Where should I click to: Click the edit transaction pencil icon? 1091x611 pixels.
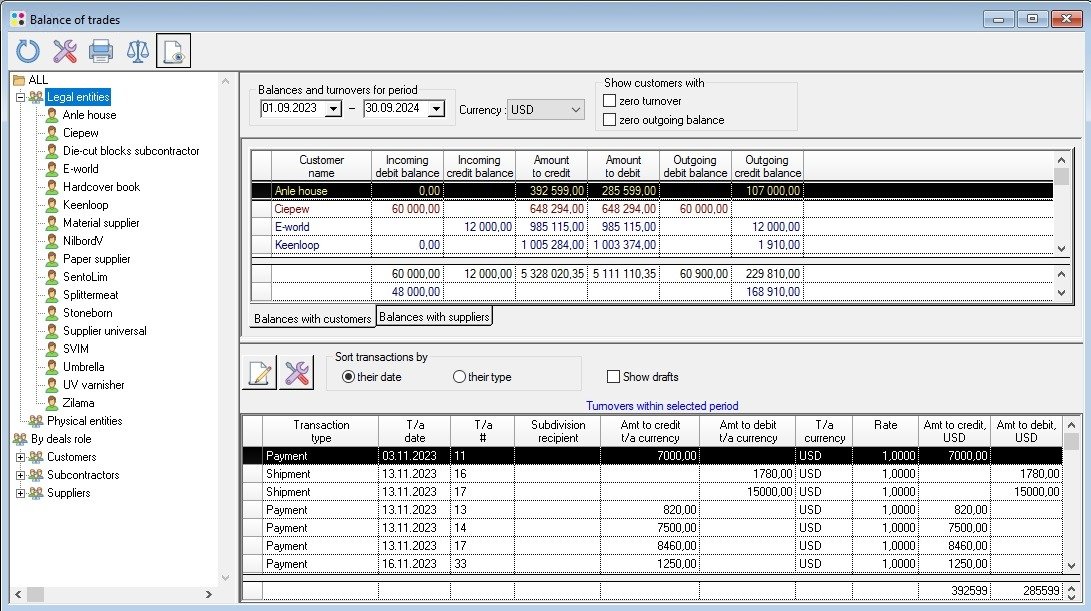(260, 374)
